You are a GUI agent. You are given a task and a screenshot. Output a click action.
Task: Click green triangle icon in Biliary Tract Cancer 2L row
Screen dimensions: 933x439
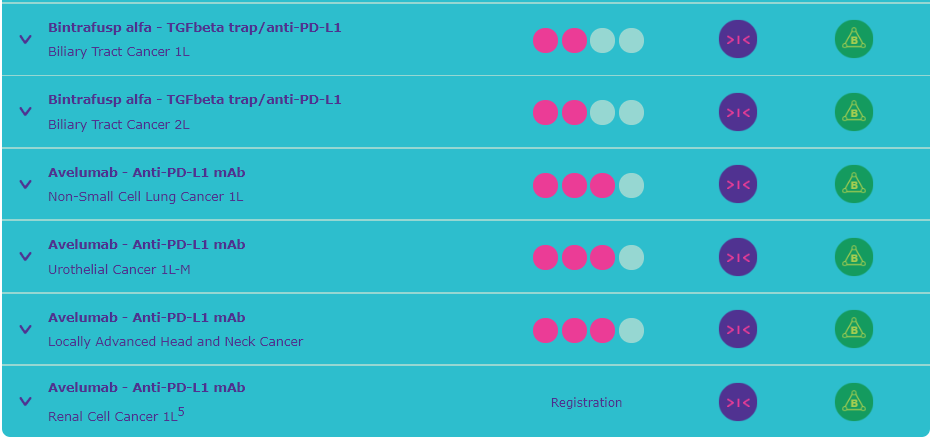[854, 112]
